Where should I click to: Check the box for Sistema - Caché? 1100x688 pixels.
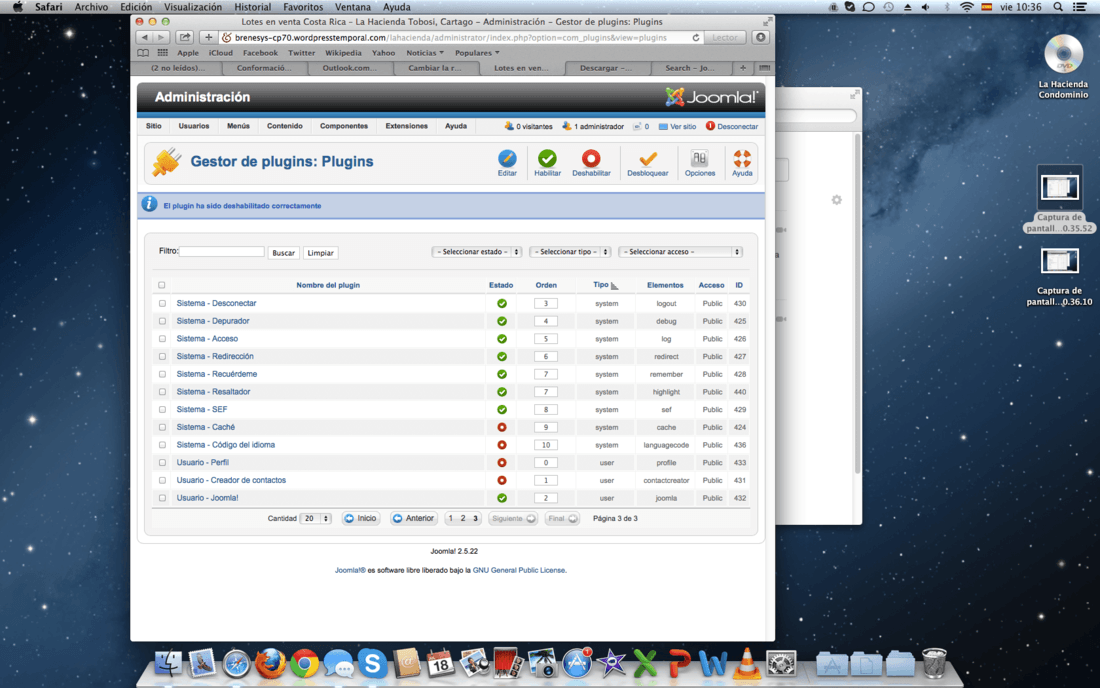pos(162,427)
